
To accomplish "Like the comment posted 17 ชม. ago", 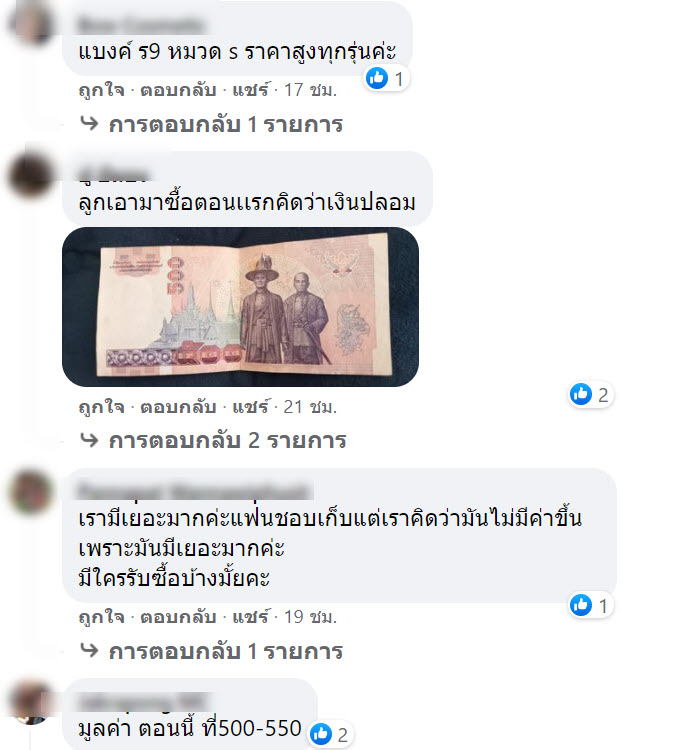I will coord(101,90).
